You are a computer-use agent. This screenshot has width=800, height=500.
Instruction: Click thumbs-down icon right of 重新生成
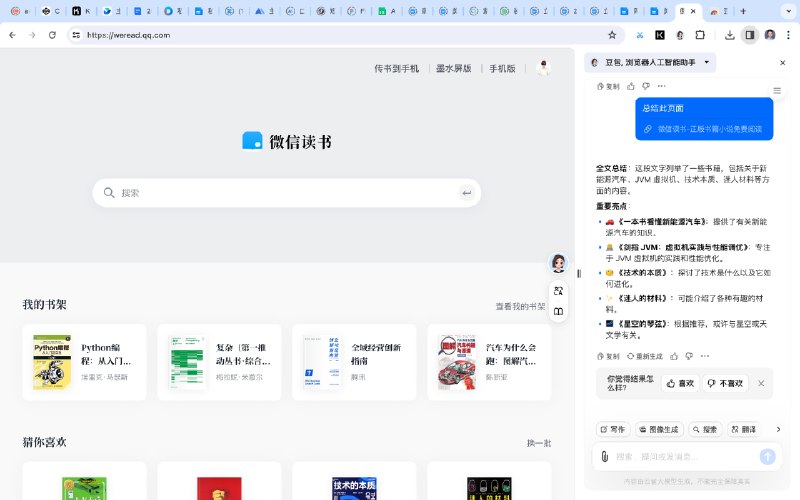coord(689,356)
